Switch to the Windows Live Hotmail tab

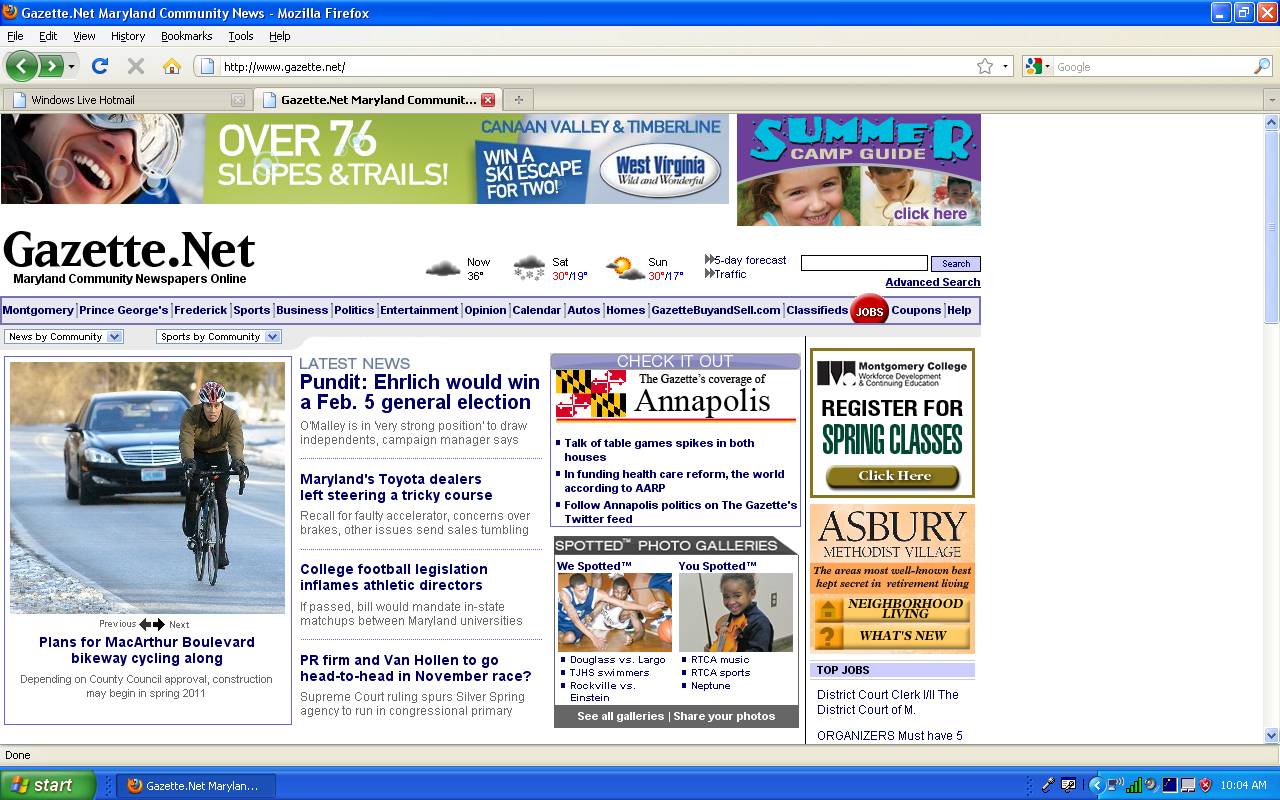(126, 99)
